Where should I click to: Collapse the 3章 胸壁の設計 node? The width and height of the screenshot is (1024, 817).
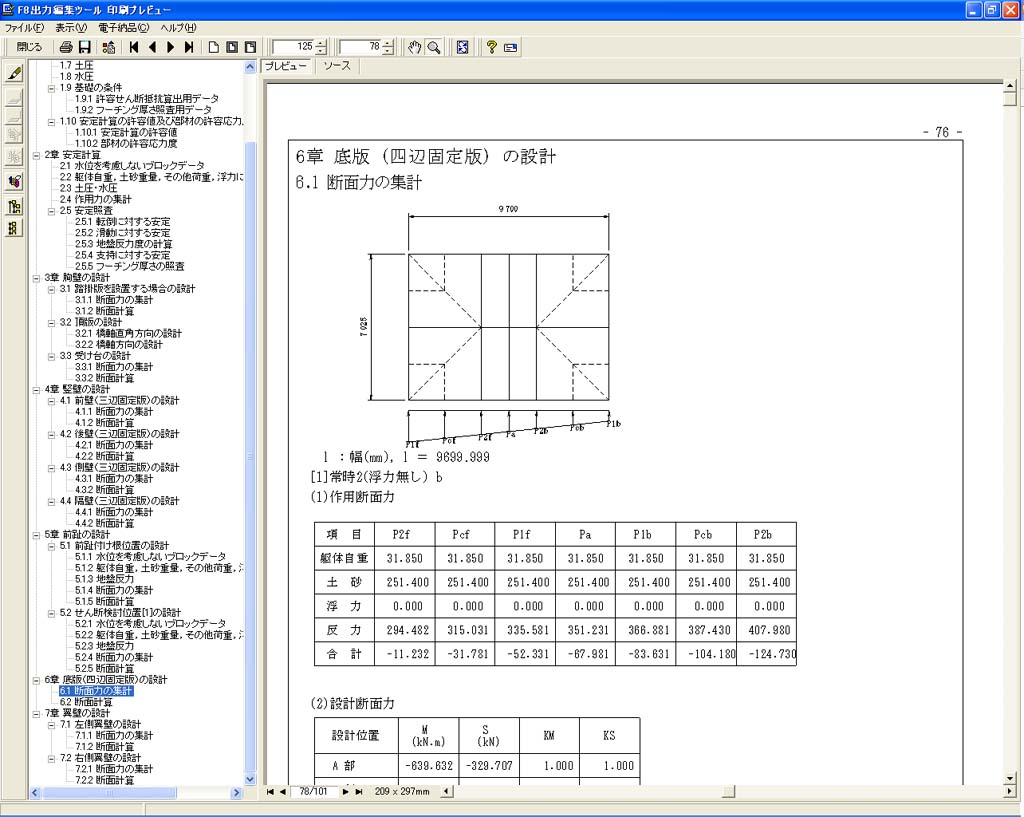37,278
